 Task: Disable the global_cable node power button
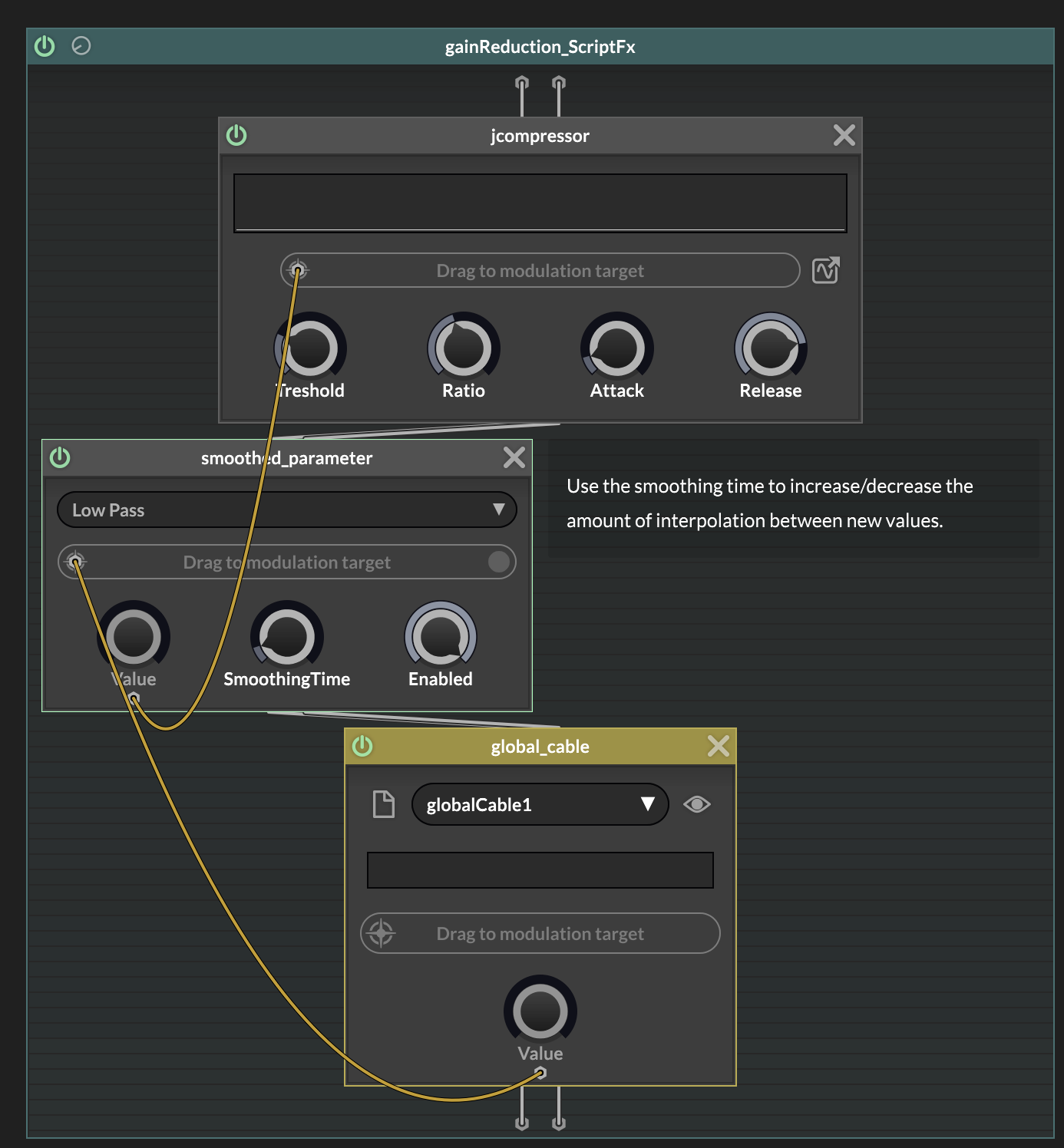point(362,746)
